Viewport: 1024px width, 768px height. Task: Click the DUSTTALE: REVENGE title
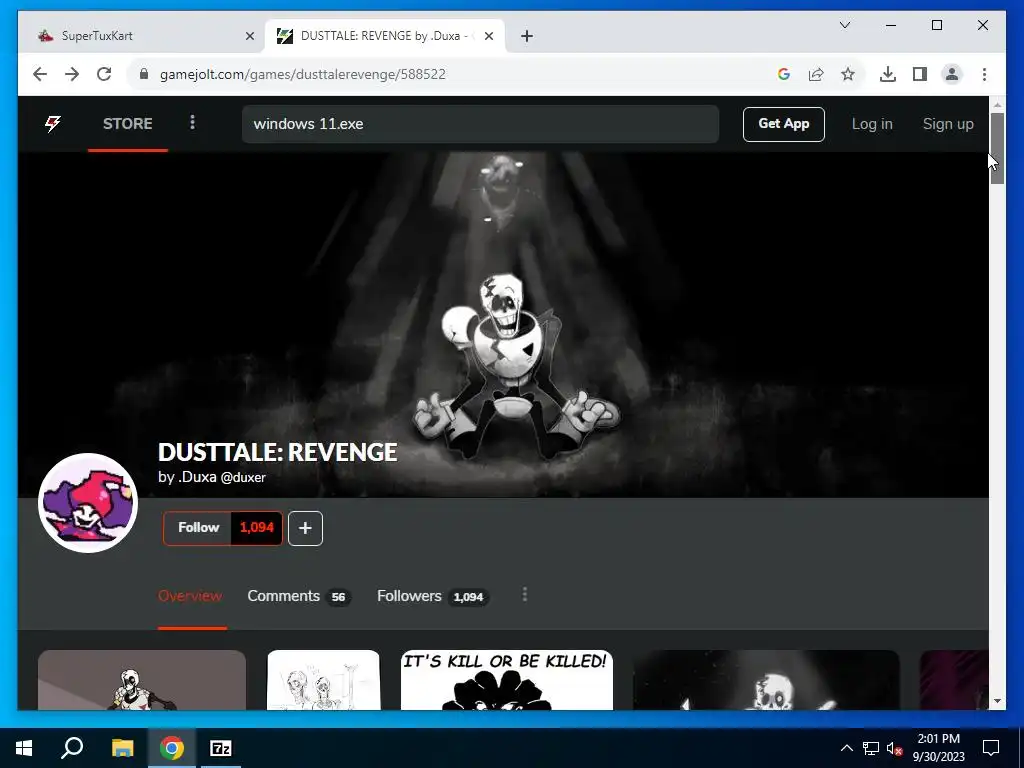click(278, 452)
